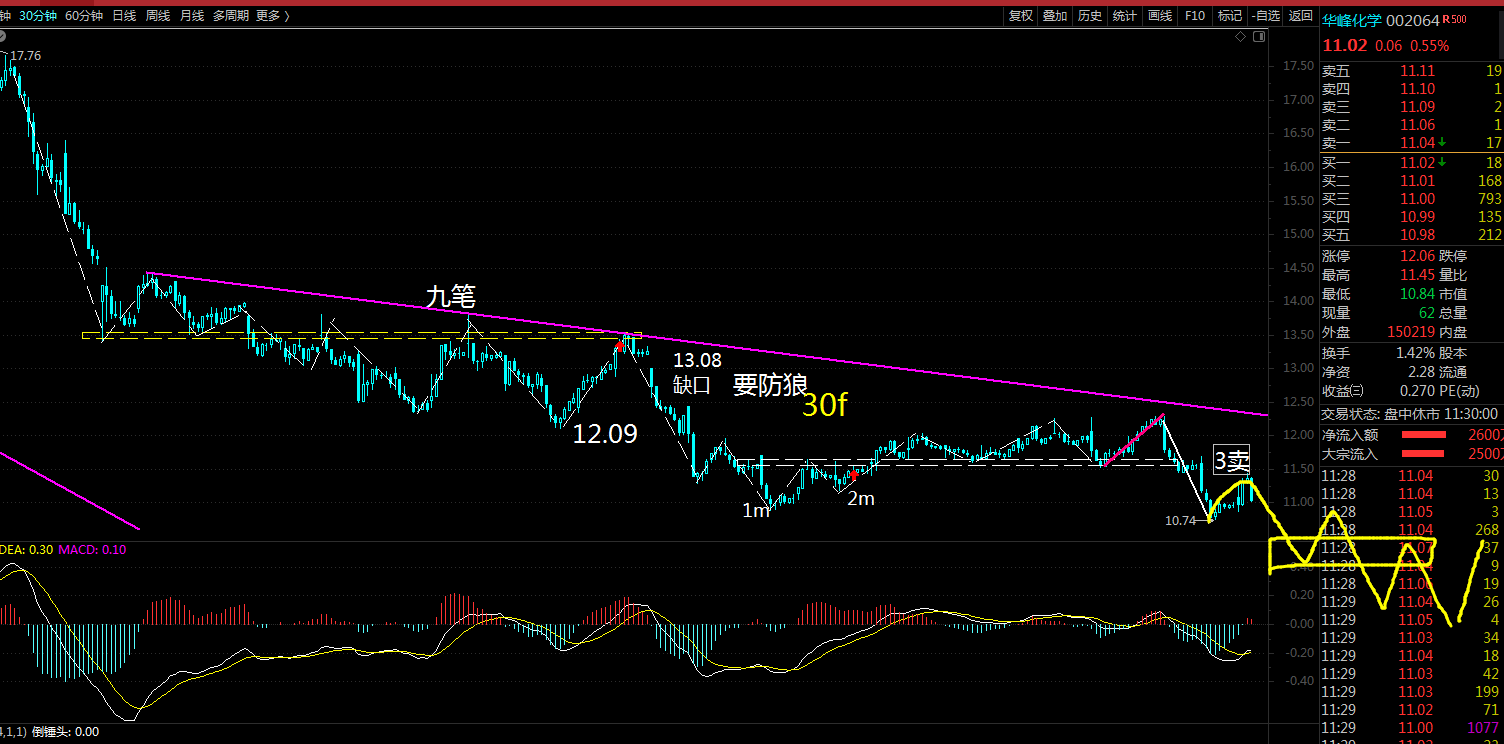This screenshot has width=1504, height=744.
Task: Click the 换手 turnover value 1.42%
Action: (x=1417, y=353)
